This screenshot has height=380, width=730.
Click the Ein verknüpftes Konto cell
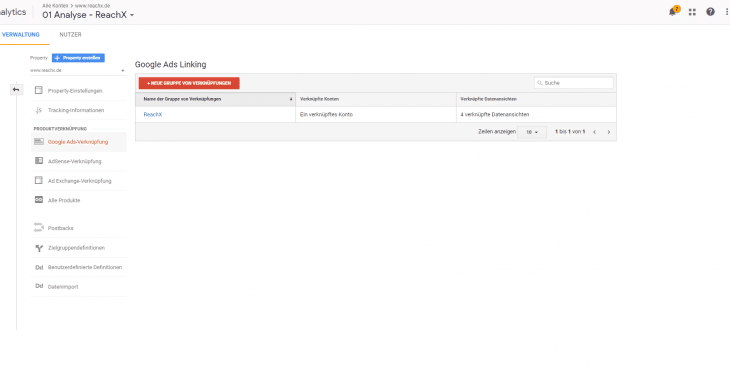coord(376,115)
